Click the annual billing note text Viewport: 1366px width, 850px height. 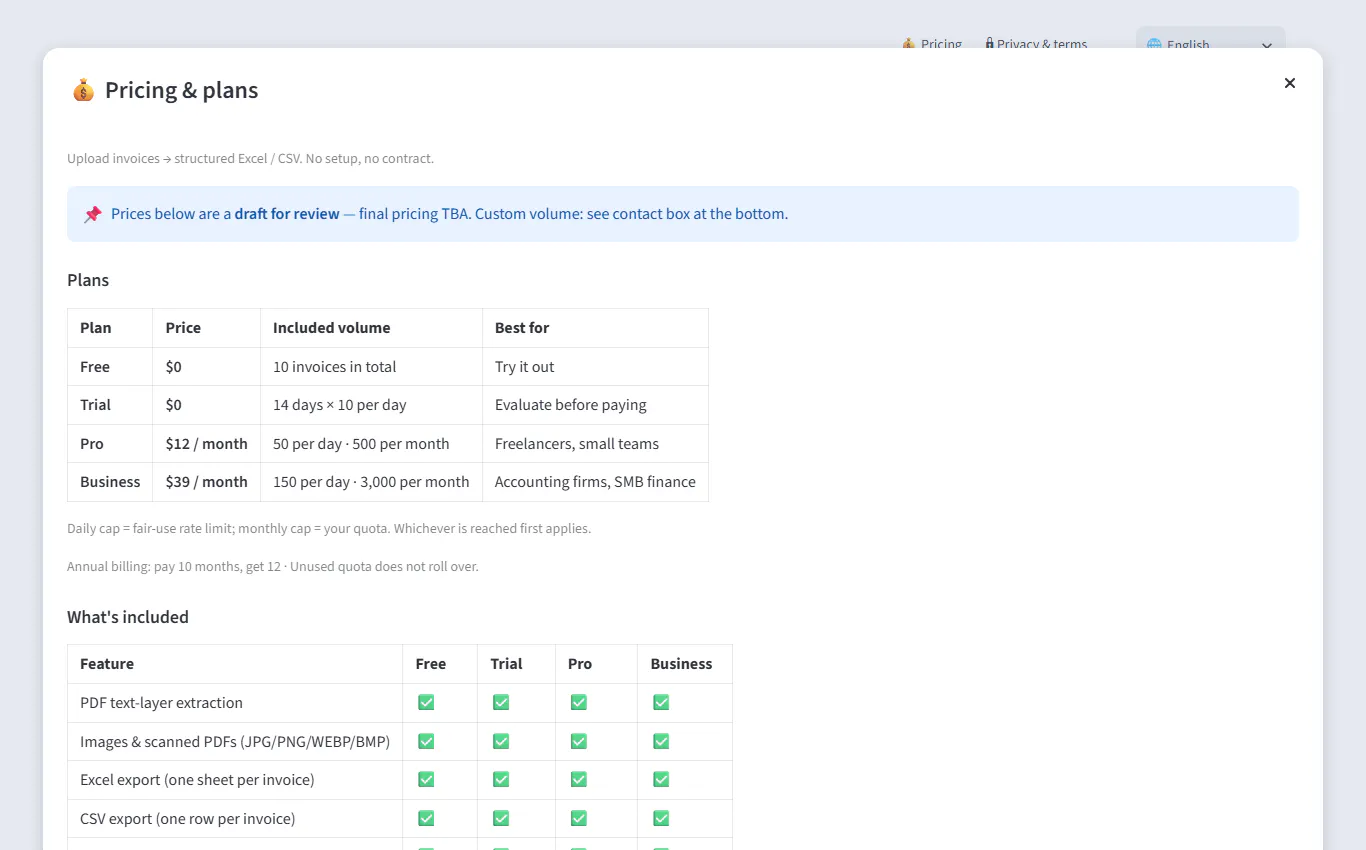[273, 567]
